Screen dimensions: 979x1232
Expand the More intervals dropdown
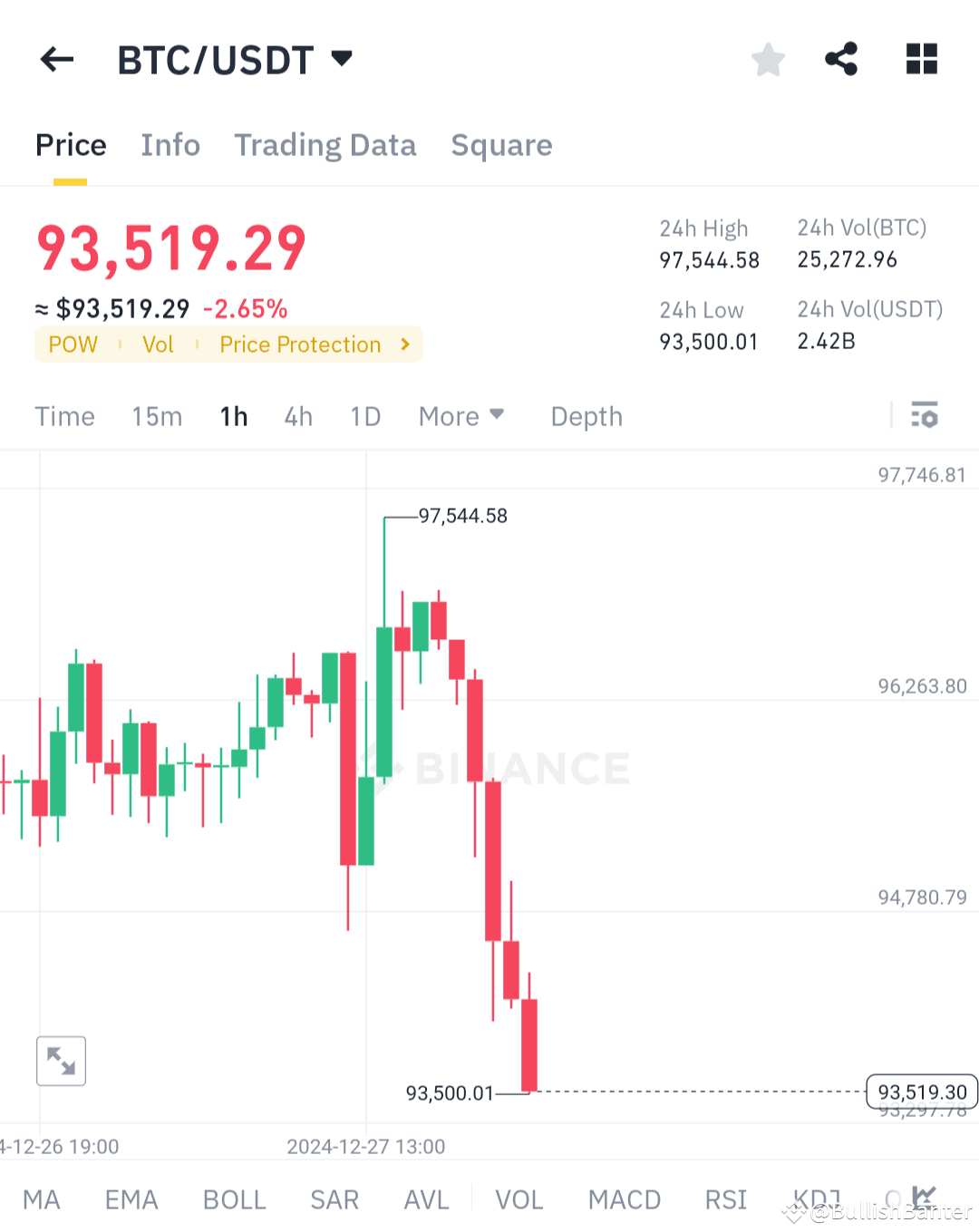coord(461,415)
